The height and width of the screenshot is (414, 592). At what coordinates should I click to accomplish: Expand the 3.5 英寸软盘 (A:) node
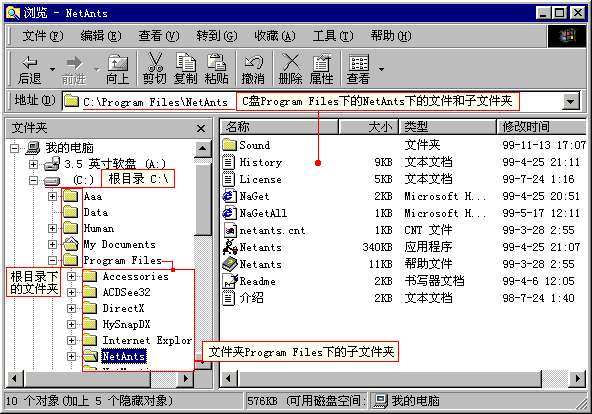click(33, 164)
